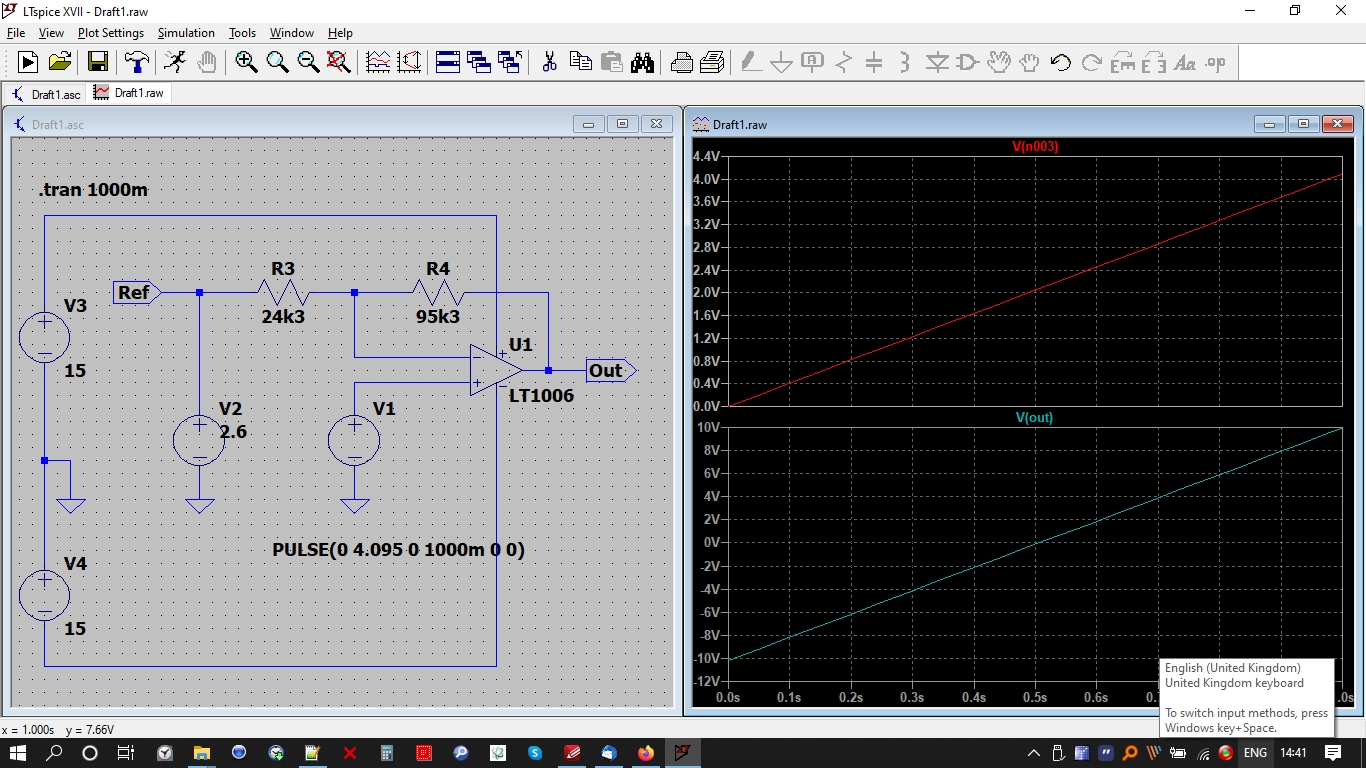Select the Place Diode icon
Viewport: 1366px width, 768px height.
point(936,62)
